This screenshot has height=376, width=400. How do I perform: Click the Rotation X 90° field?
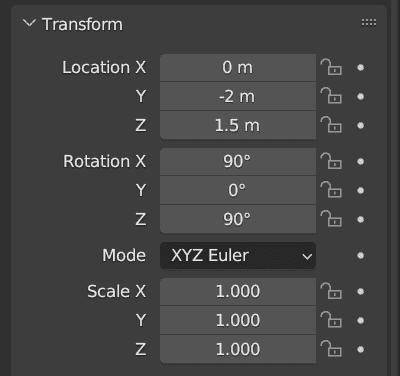238,162
